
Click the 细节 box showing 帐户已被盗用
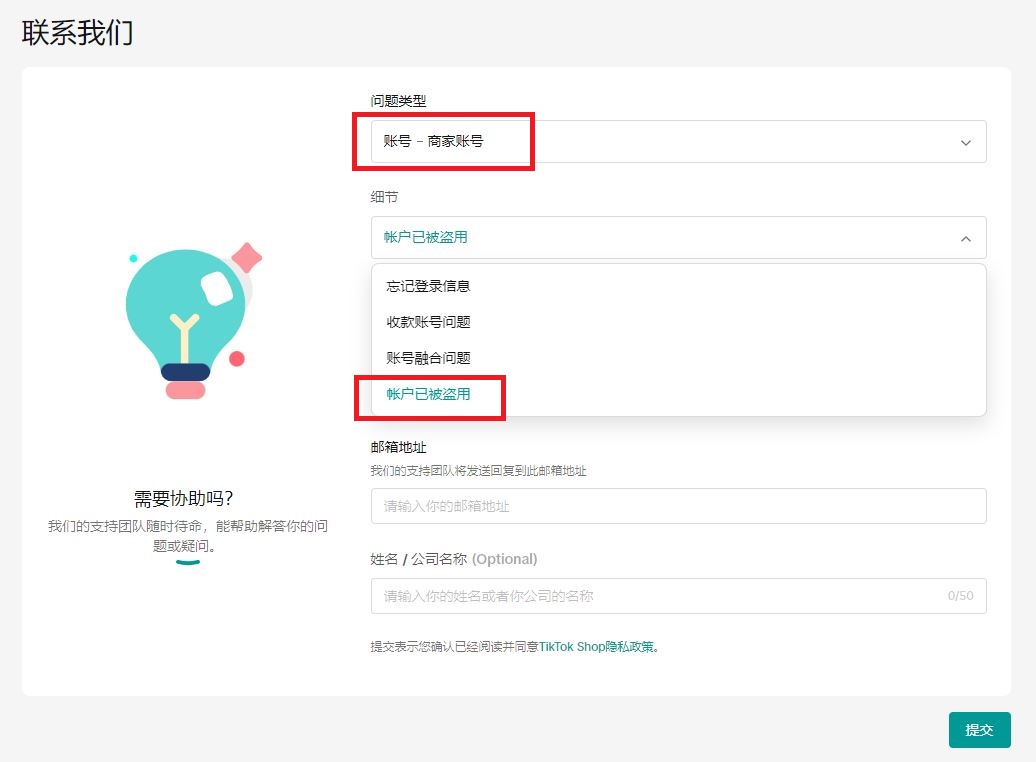point(660,238)
